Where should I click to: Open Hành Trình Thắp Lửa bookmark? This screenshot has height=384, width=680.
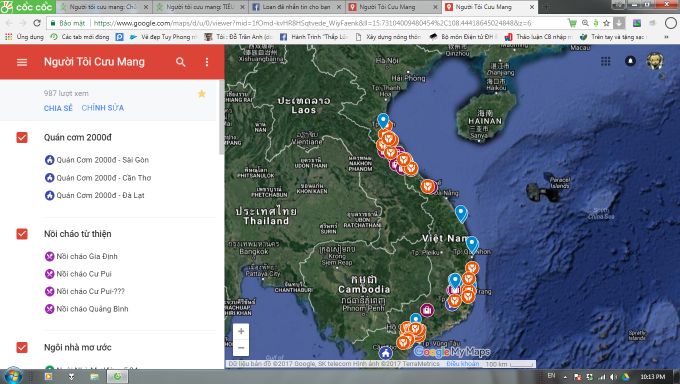pos(314,37)
